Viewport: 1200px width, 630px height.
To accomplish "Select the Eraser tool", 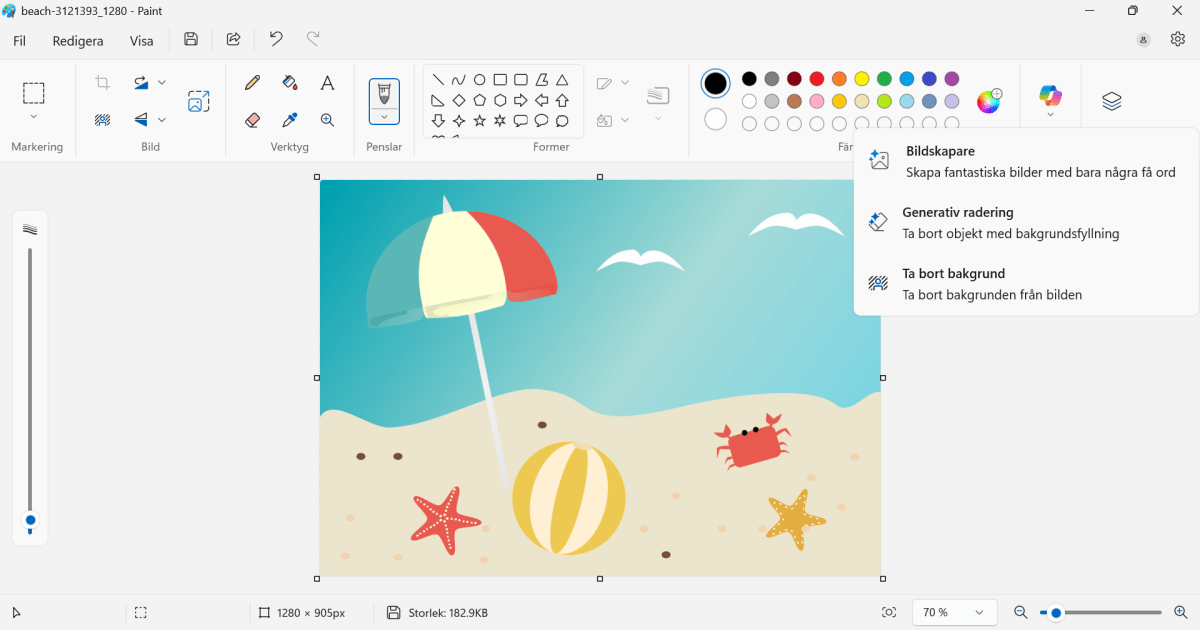I will [252, 119].
